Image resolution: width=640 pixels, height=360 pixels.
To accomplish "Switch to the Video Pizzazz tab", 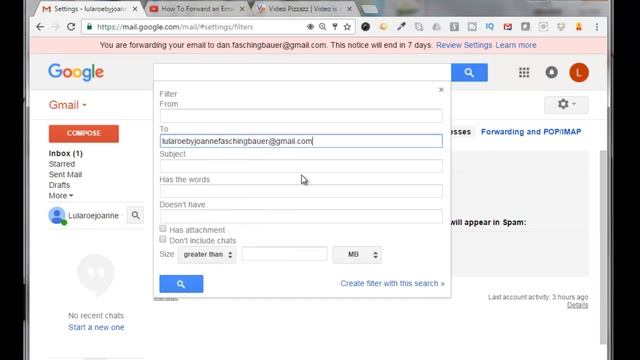I will point(305,9).
